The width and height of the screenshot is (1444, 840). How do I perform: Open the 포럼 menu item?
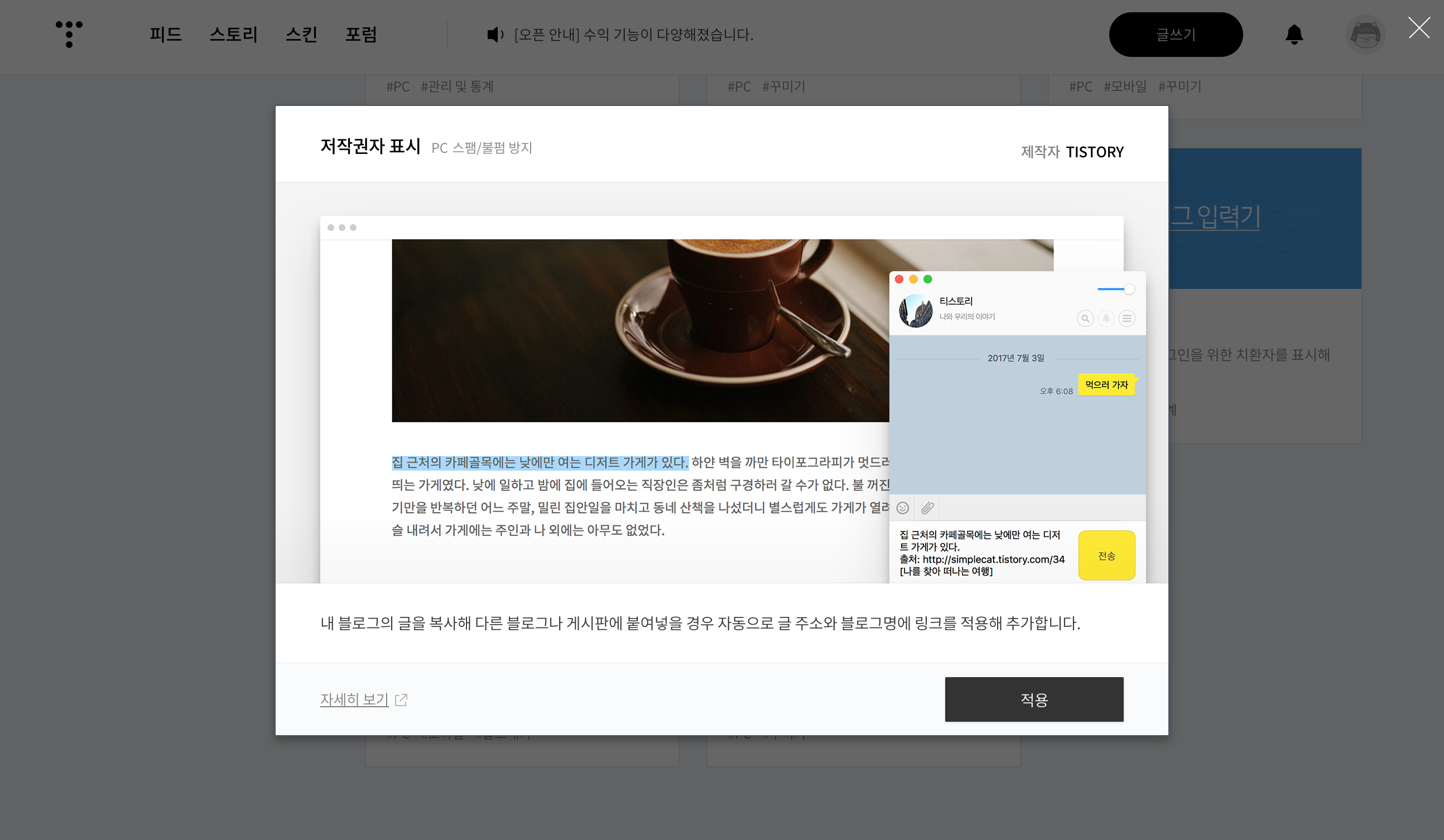click(x=361, y=35)
